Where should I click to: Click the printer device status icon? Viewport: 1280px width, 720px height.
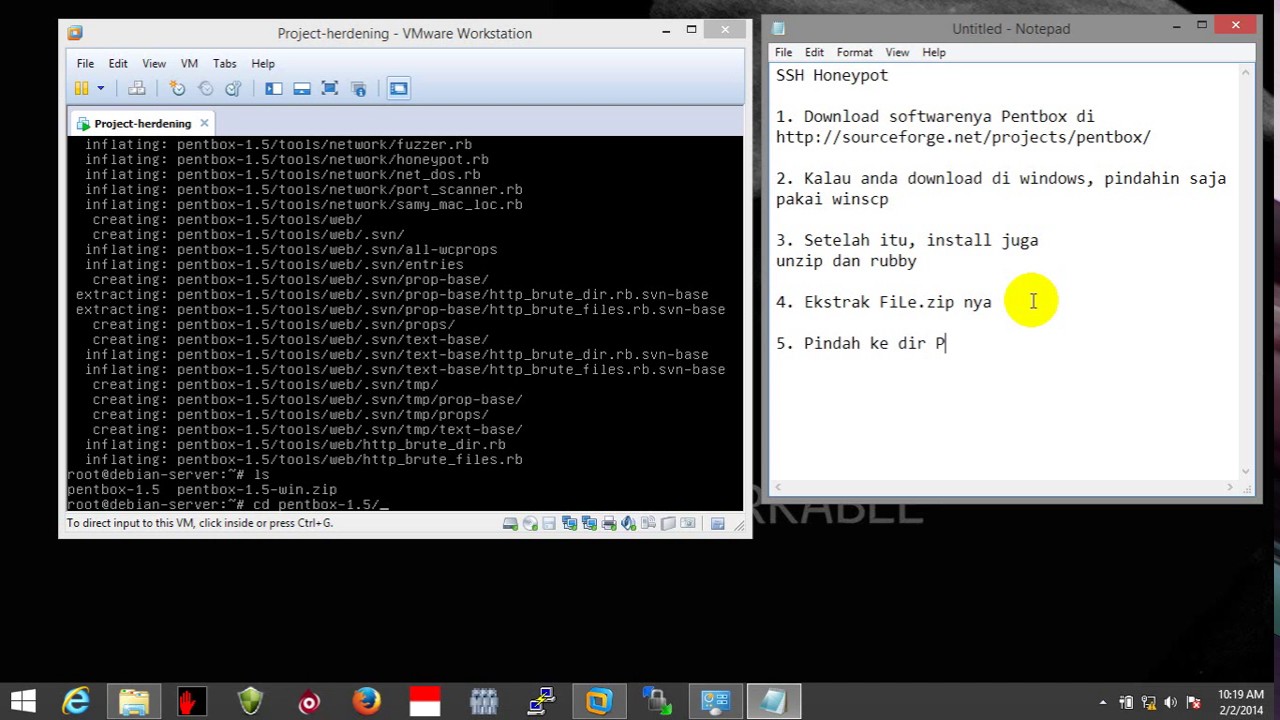click(609, 523)
